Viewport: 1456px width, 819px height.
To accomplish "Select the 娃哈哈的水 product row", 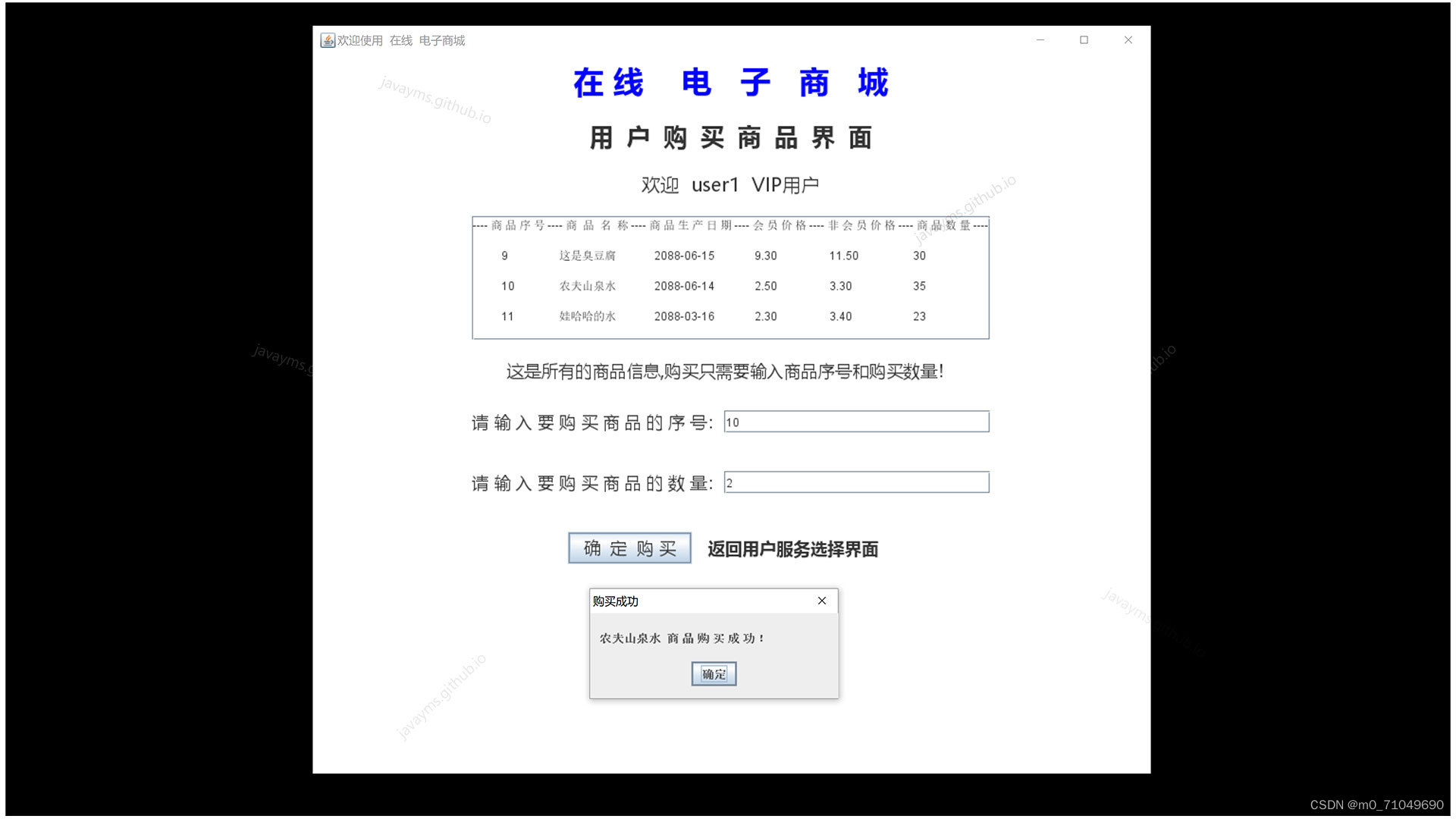I will (587, 316).
